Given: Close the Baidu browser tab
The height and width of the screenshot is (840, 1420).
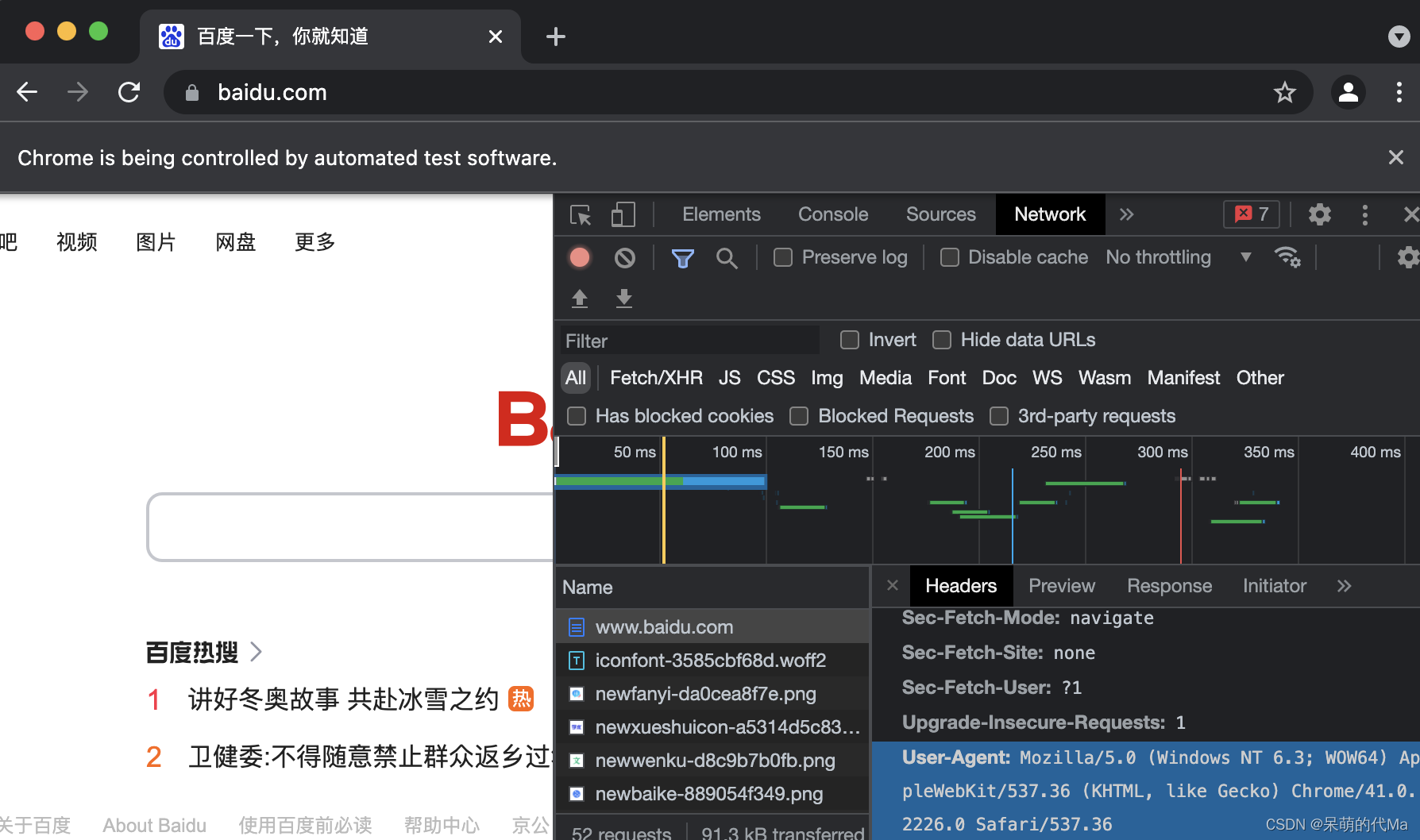Looking at the screenshot, I should (496, 37).
